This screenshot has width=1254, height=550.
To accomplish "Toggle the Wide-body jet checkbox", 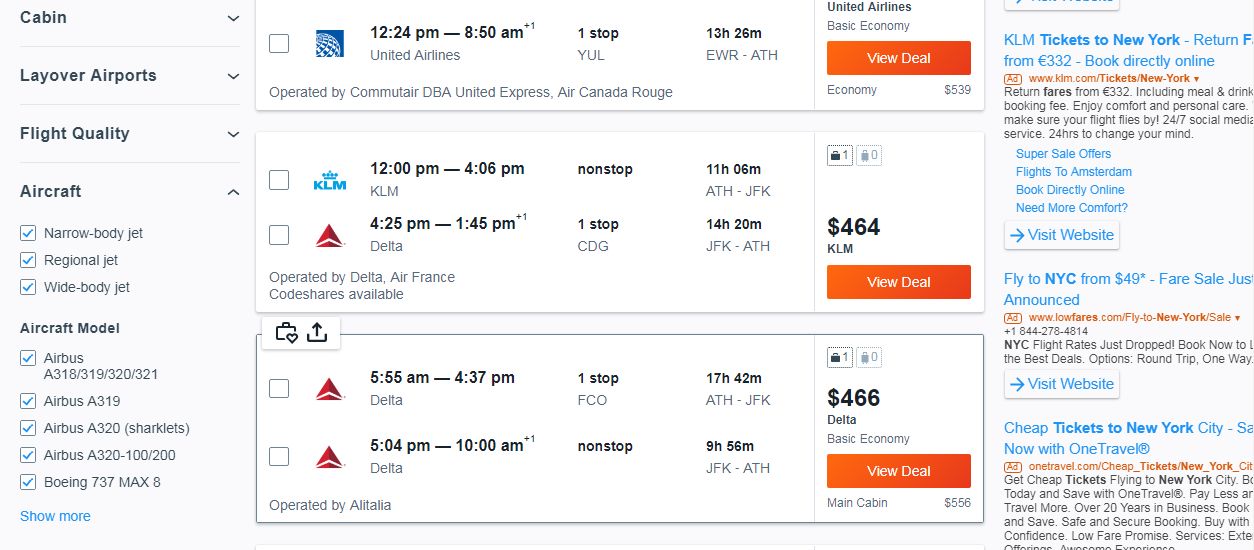I will (29, 287).
